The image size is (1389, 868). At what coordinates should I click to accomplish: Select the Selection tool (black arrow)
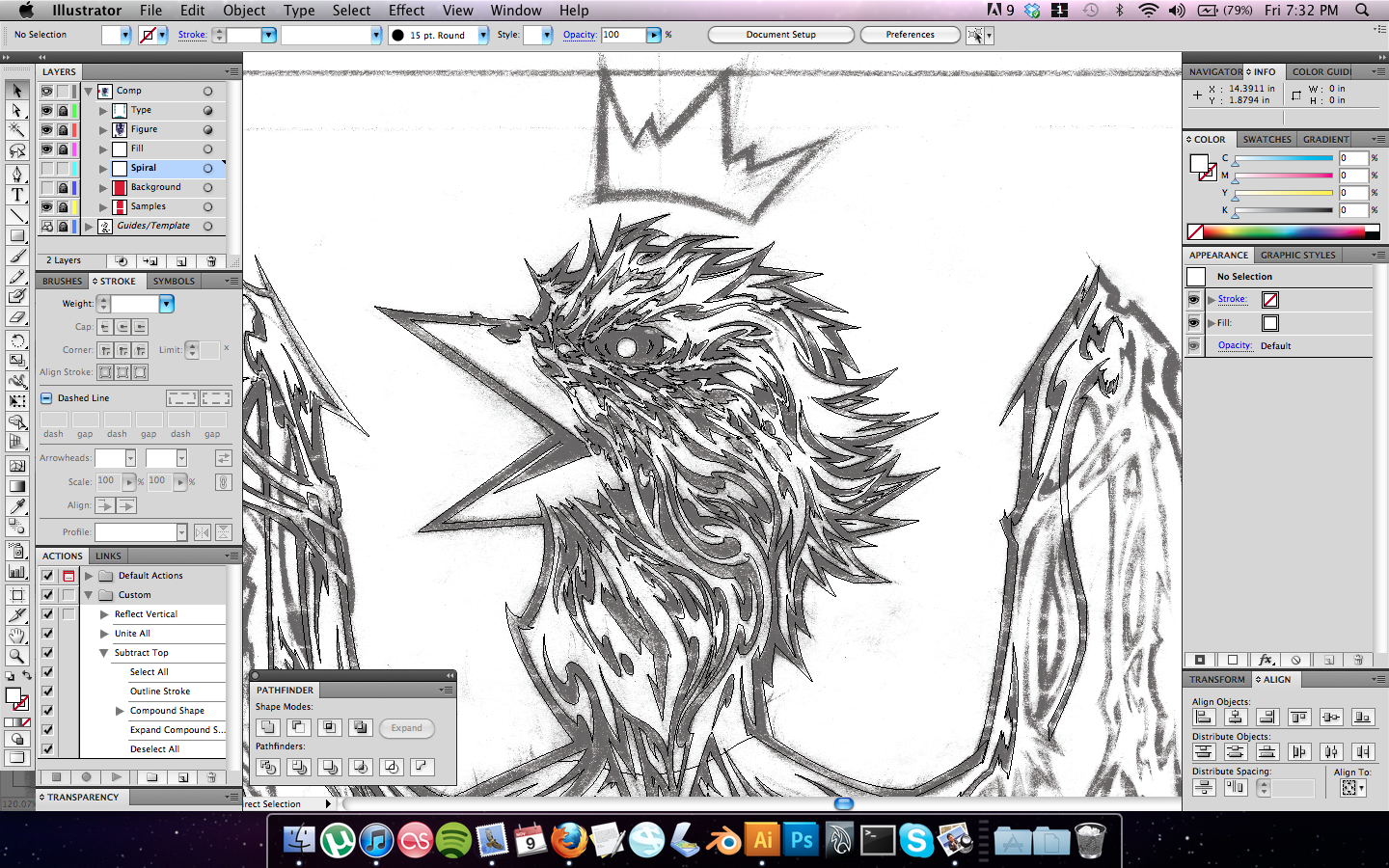click(x=17, y=90)
